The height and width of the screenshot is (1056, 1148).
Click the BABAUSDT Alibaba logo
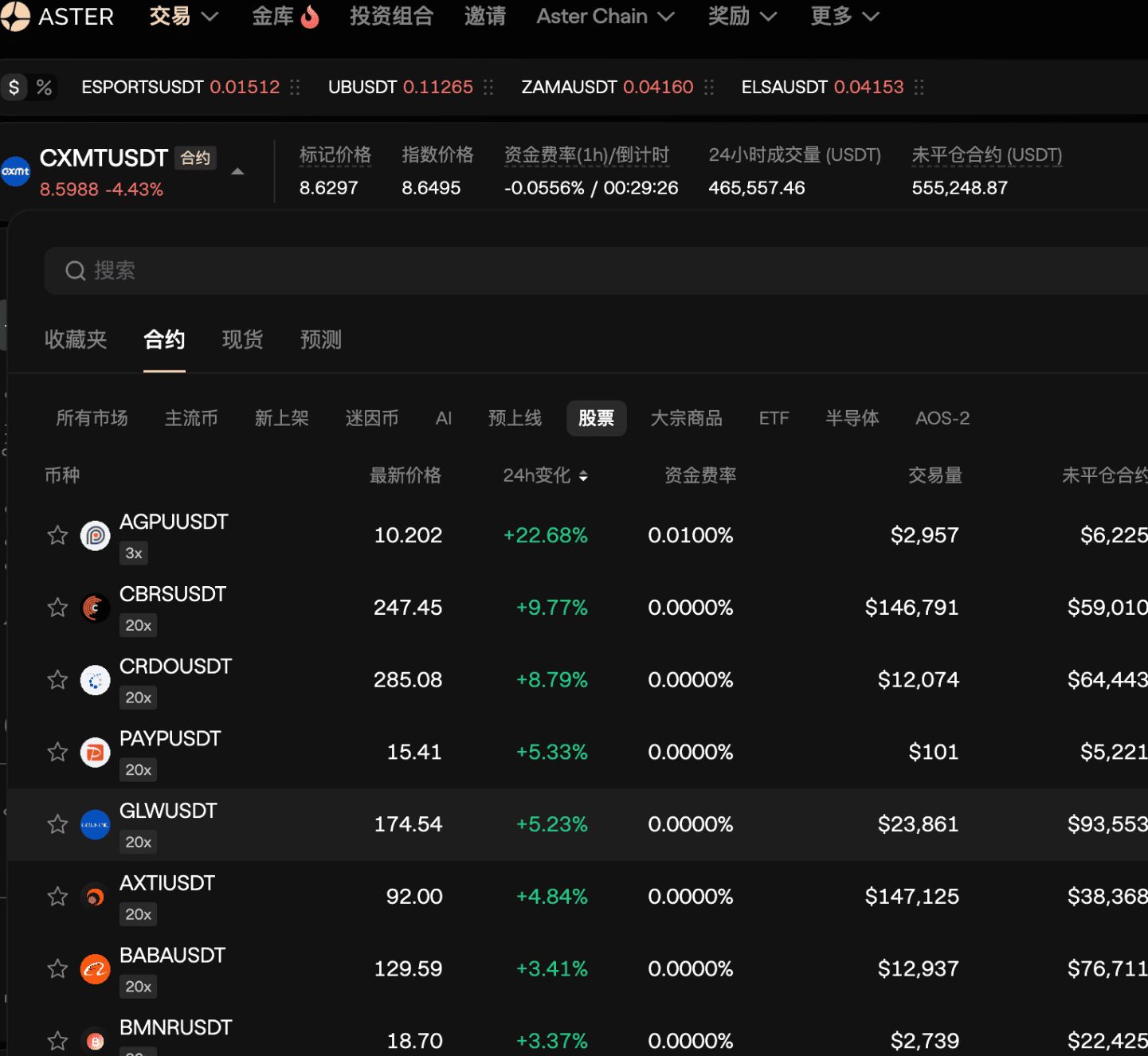pos(96,968)
